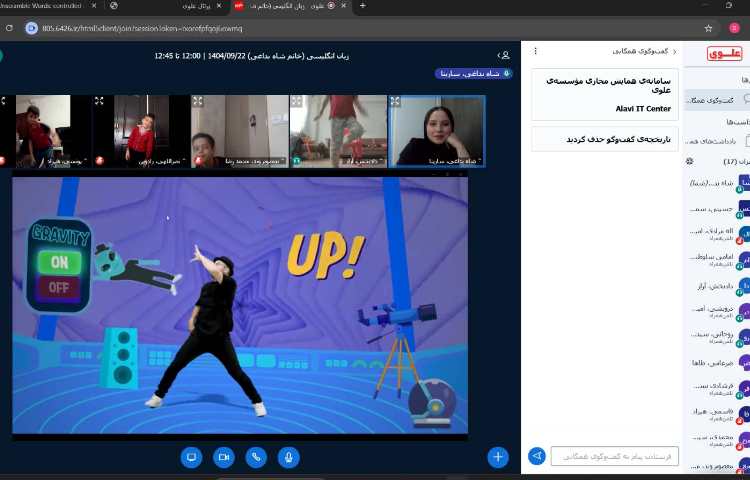Select the teacher's webcam thumbnail
This screenshot has width=750, height=480.
click(436, 131)
